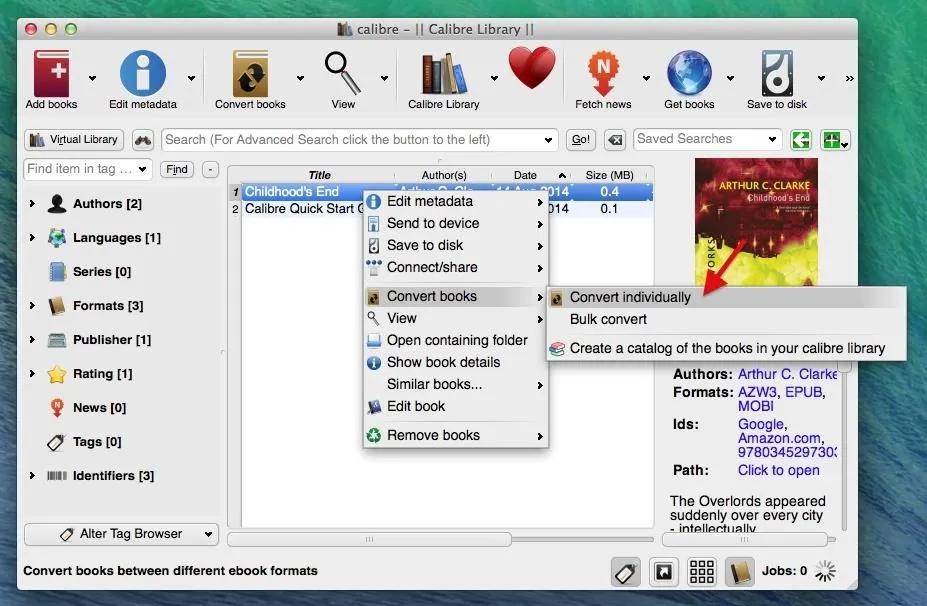The height and width of the screenshot is (606, 927).
Task: Toggle the tag browser status bar icon
Action: (625, 572)
